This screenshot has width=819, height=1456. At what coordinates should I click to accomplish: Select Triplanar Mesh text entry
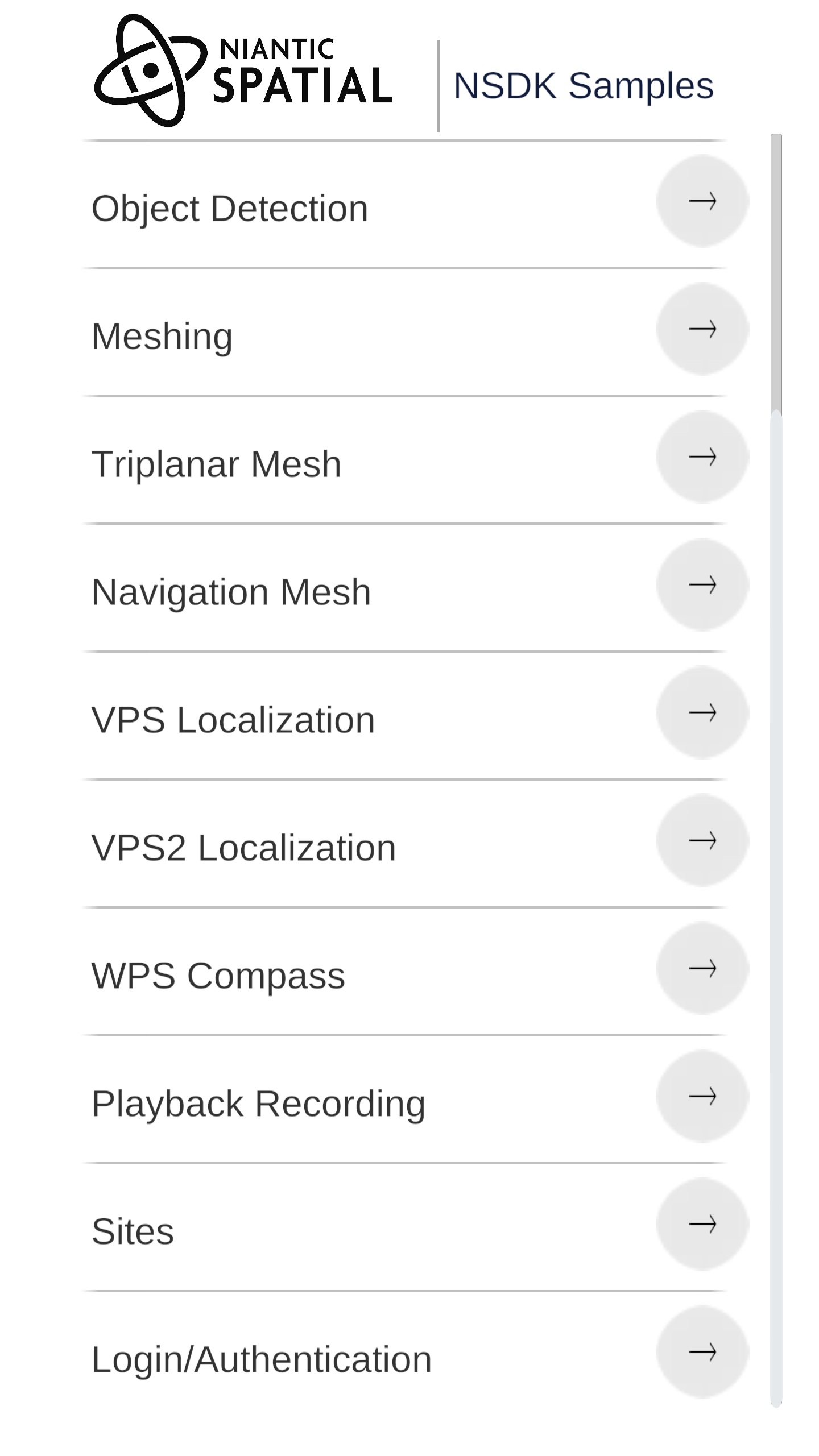(216, 464)
